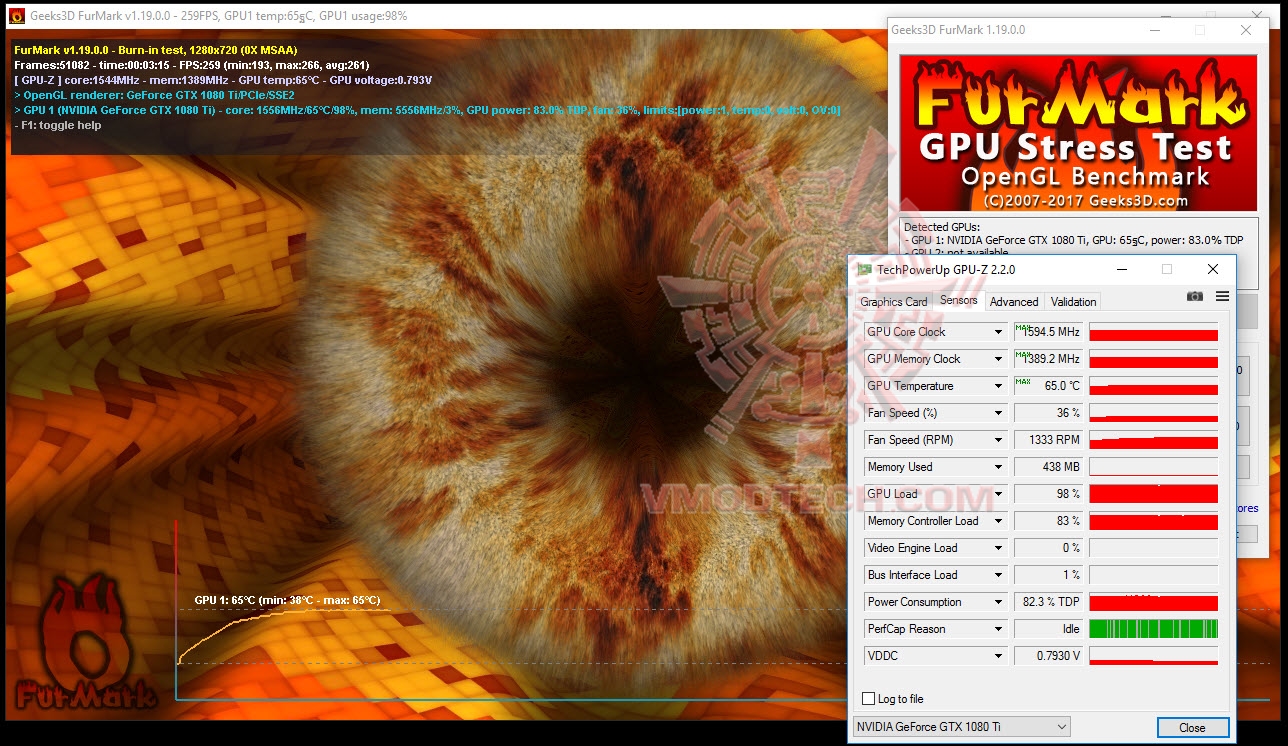Click the GPU Load history graph
This screenshot has height=746, width=1288.
point(1153,494)
